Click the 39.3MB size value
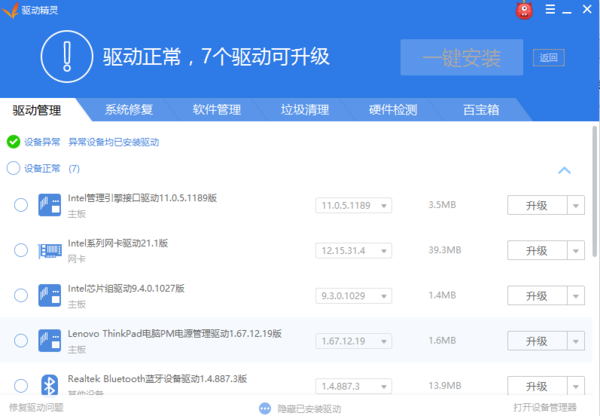 click(445, 250)
